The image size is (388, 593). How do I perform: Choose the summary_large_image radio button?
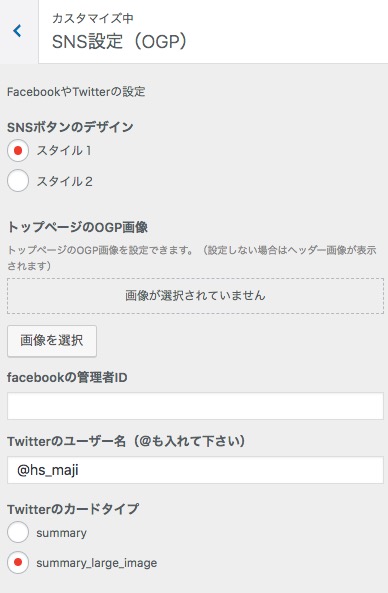(x=18, y=562)
